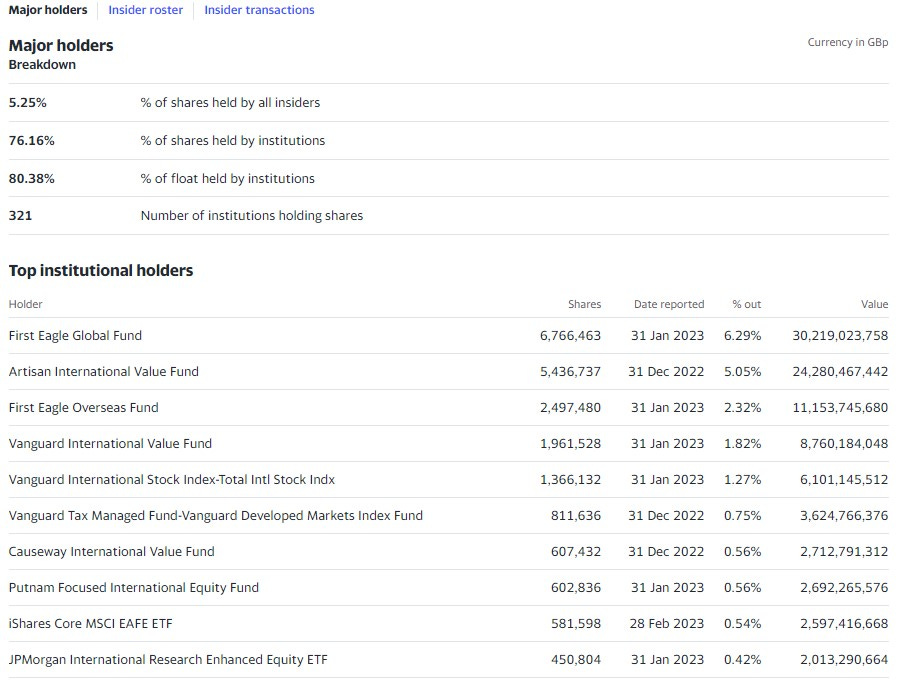
Task: Click the 2,013,290,664 value cell
Action: pyautogui.click(x=844, y=660)
